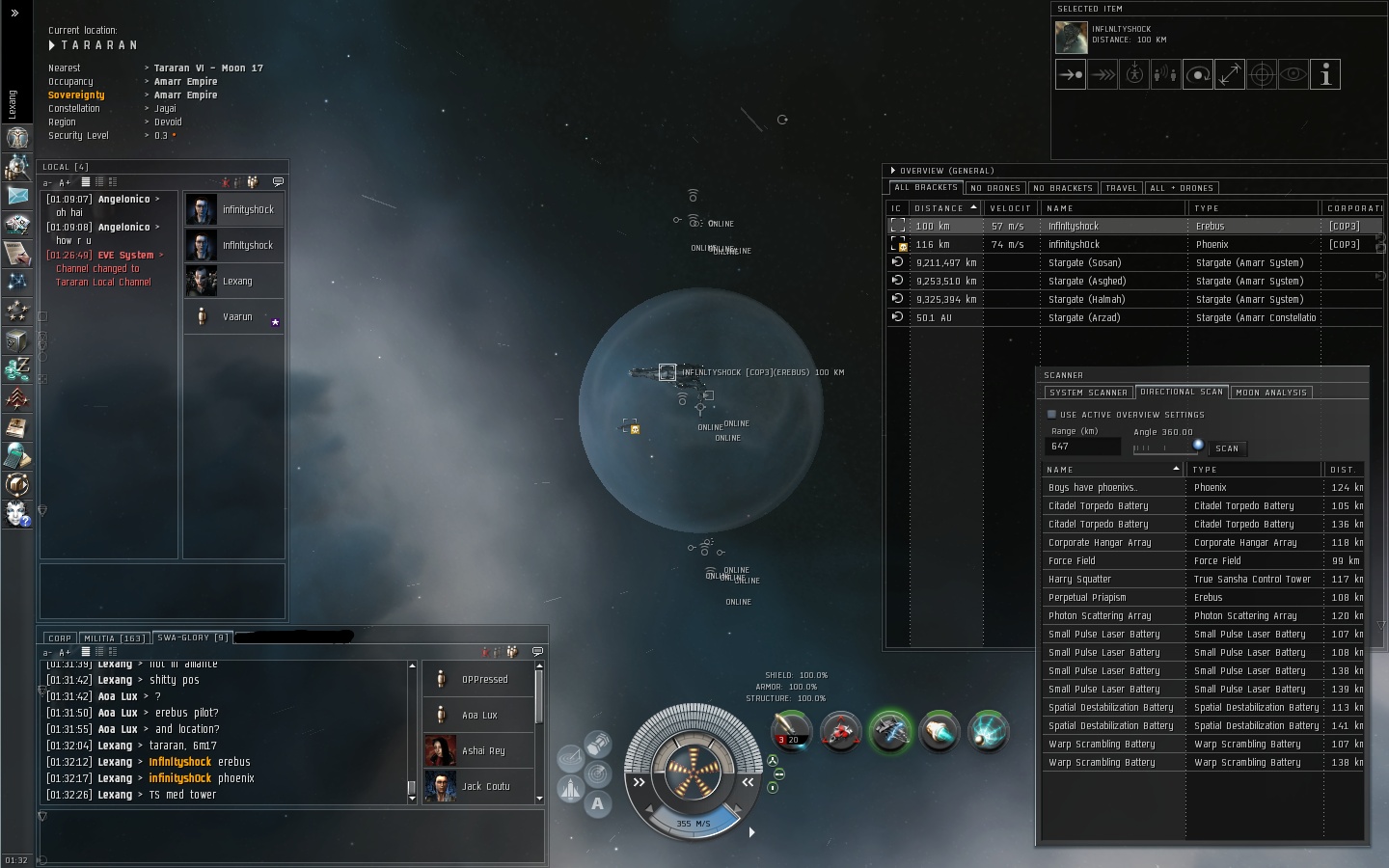Viewport: 1389px width, 868px height.
Task: Open People & Places from the sidebar
Action: point(17,166)
